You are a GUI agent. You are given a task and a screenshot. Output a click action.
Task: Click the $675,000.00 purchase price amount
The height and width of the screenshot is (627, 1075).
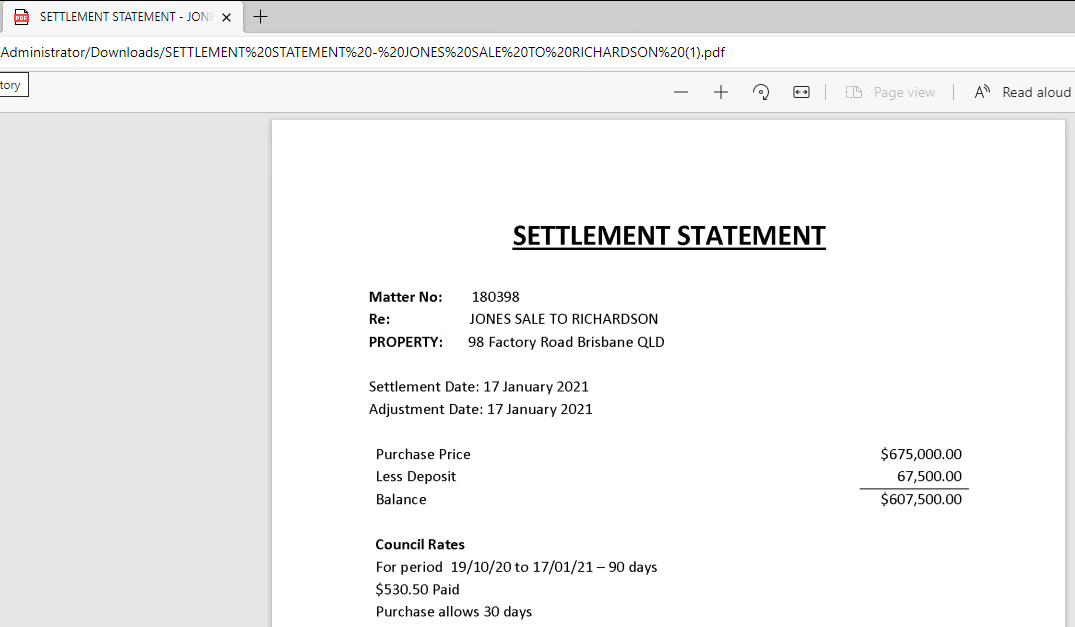(x=921, y=454)
